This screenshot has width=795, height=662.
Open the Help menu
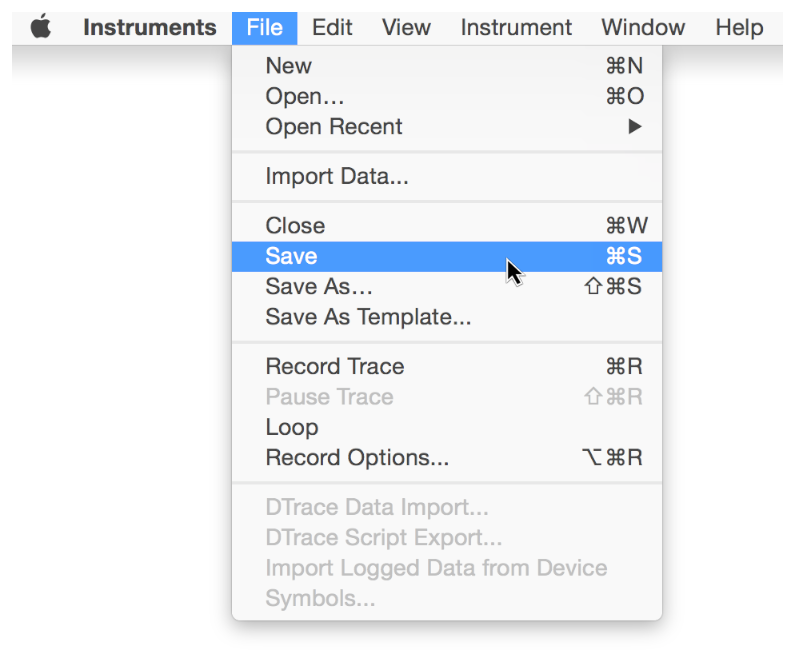(739, 28)
